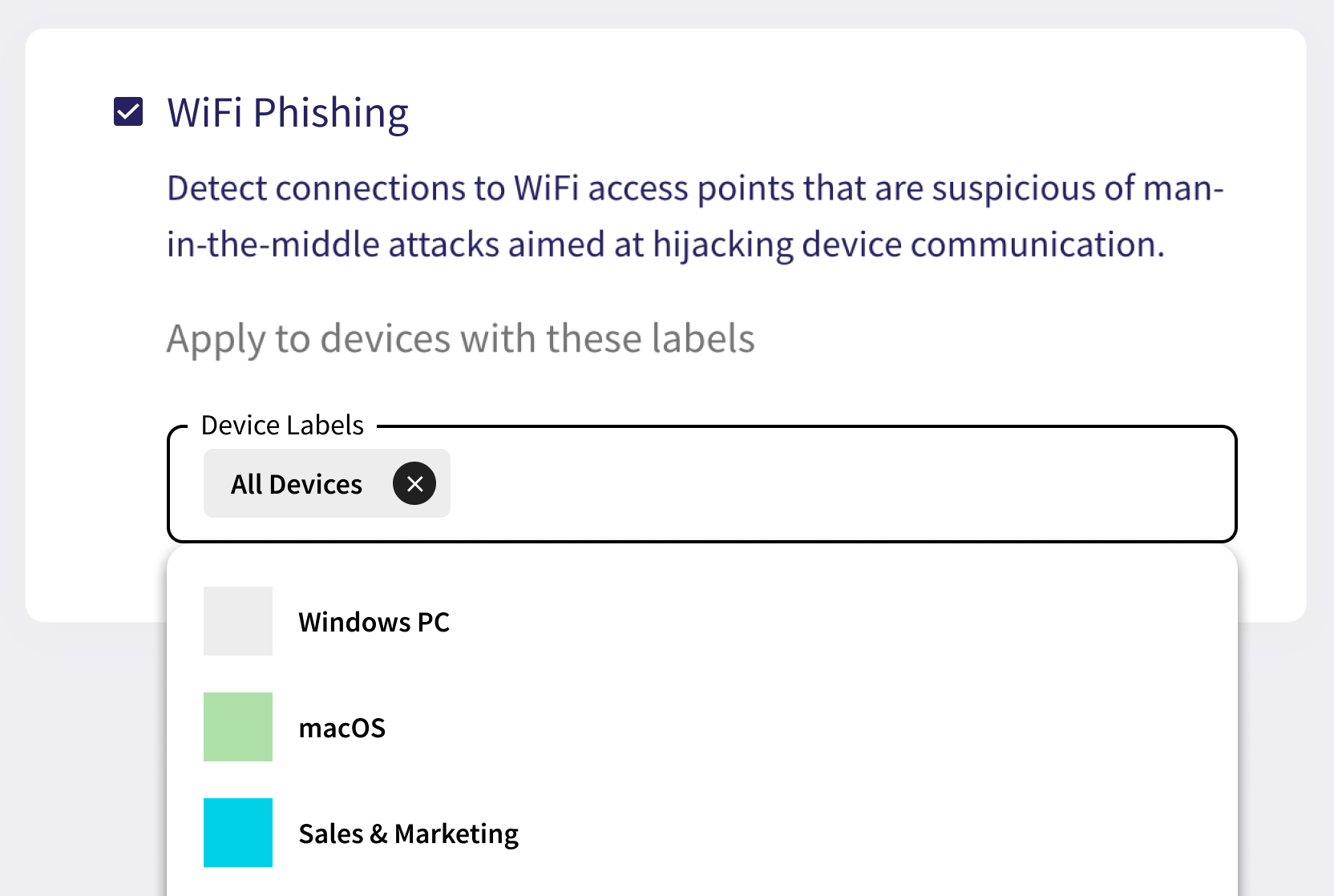This screenshot has height=896, width=1334.
Task: Click the checkmark icon beside WiFi Phishing
Action: coord(128,112)
